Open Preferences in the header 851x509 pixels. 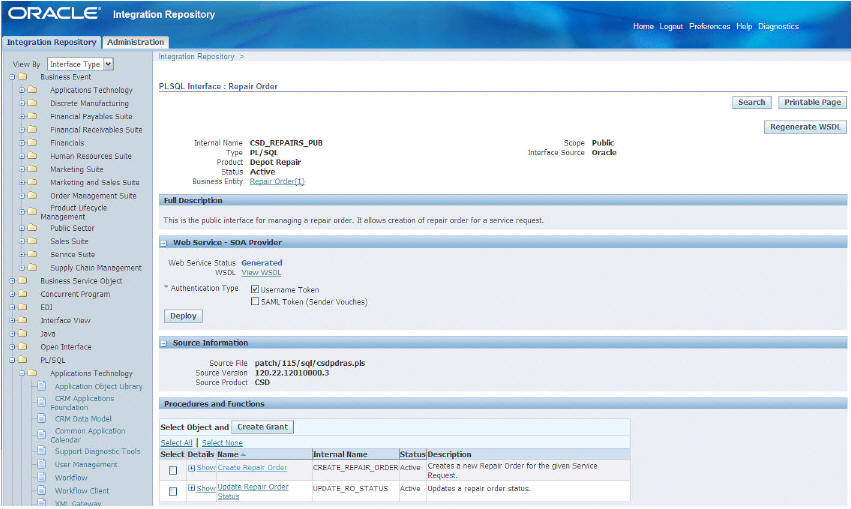tap(709, 26)
